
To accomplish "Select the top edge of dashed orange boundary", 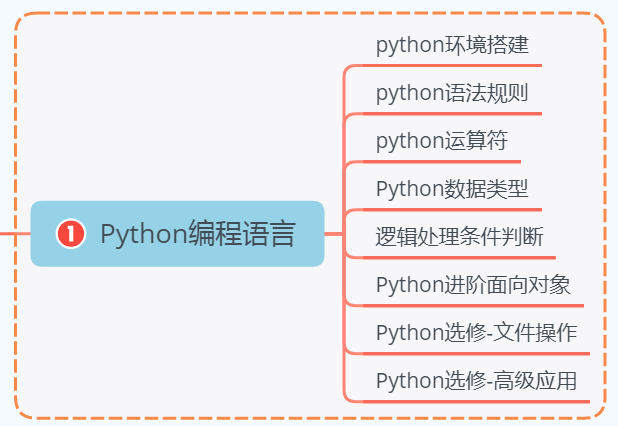I will (310, 13).
